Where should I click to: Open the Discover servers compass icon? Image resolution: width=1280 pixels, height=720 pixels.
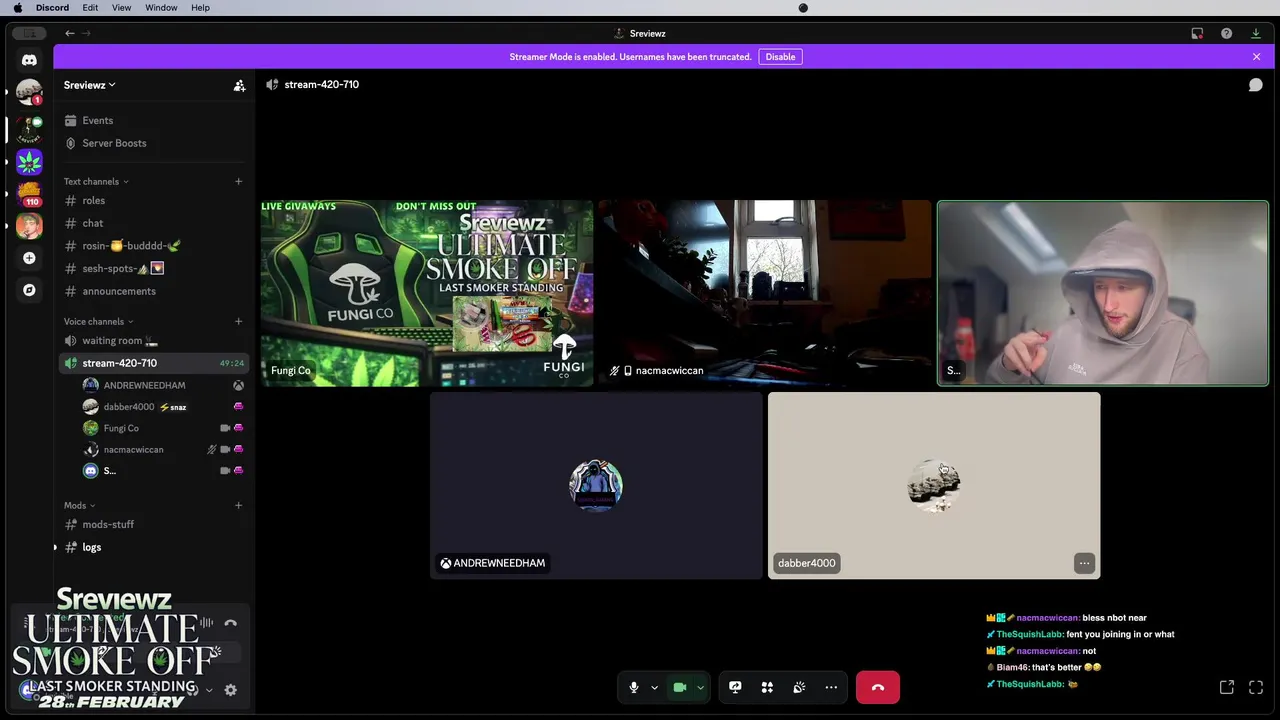coord(29,290)
